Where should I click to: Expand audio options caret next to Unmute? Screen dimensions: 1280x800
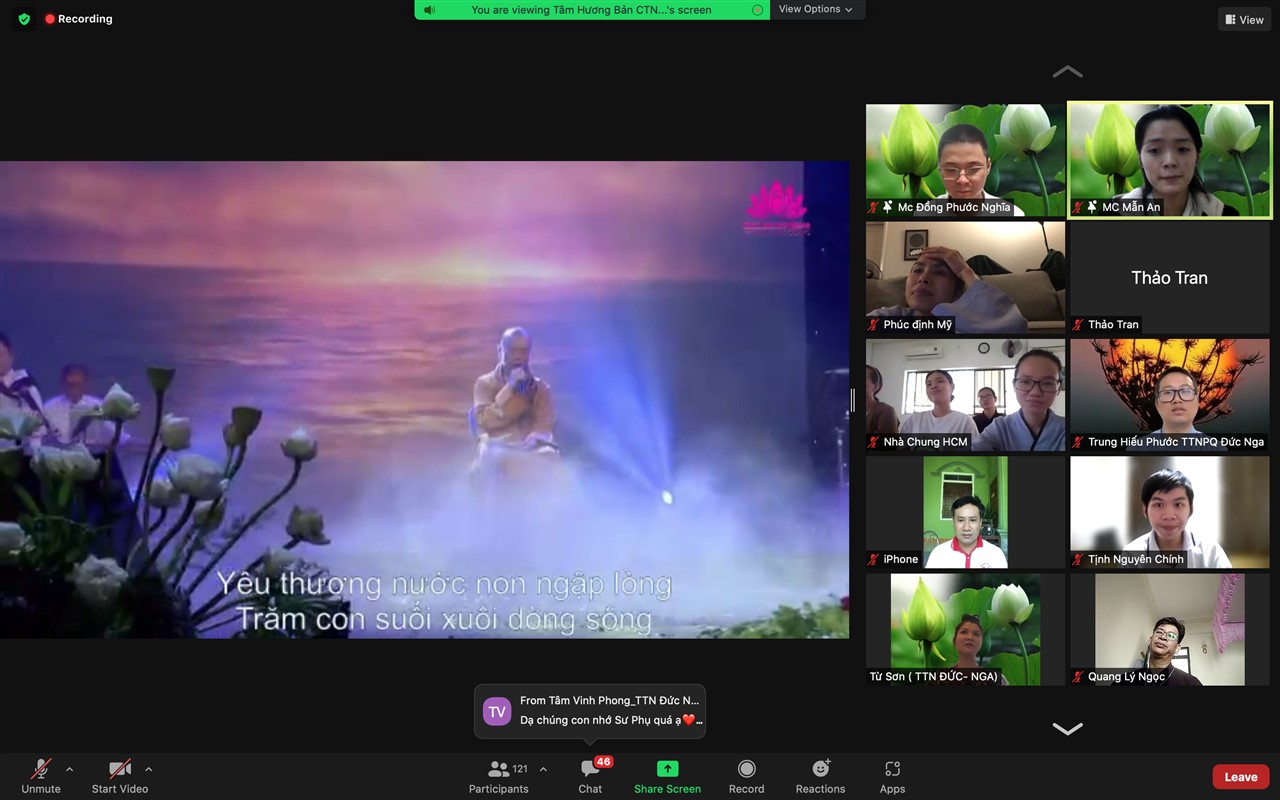pyautogui.click(x=69, y=770)
